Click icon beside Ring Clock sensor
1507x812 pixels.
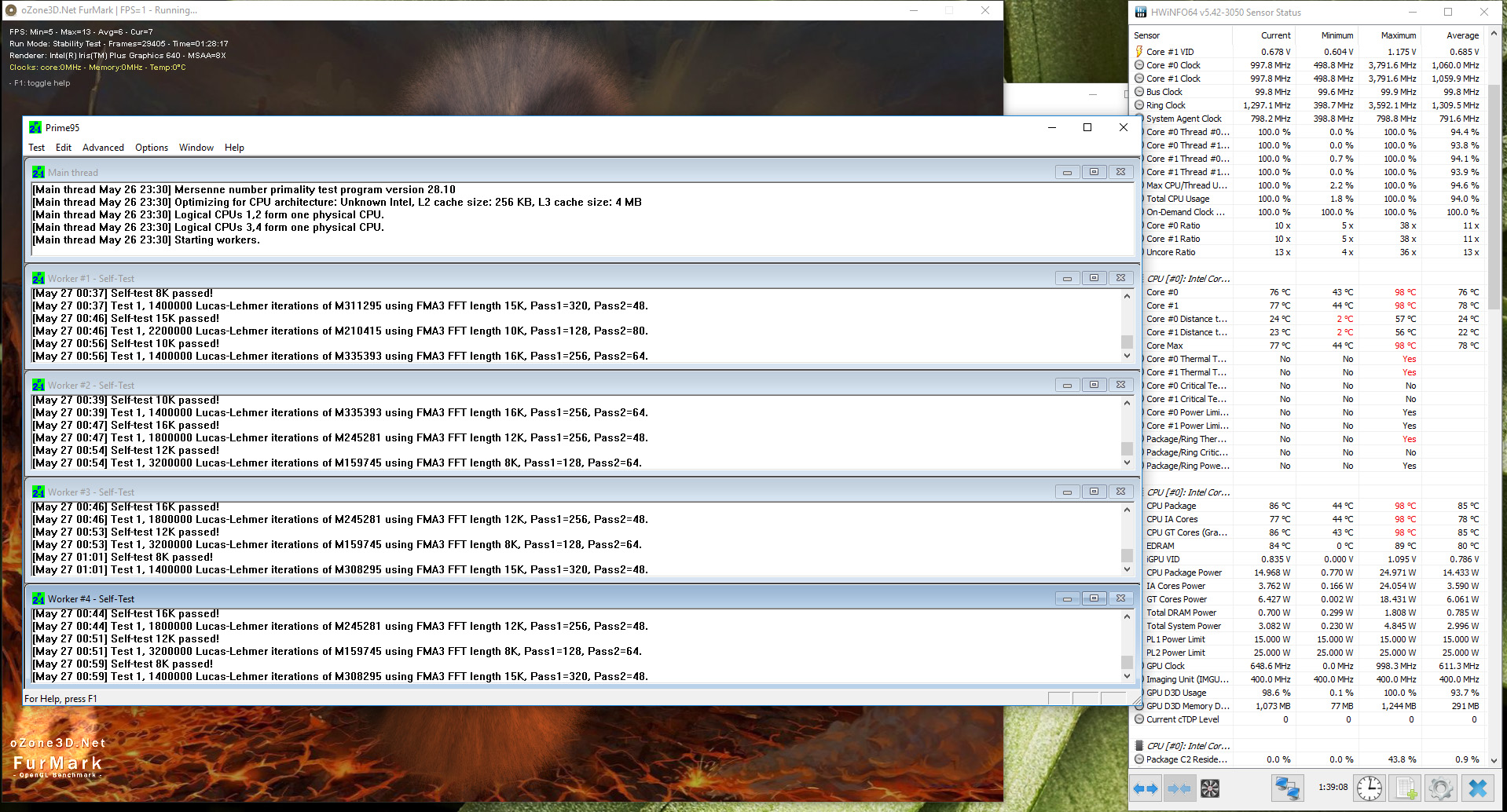1139,105
